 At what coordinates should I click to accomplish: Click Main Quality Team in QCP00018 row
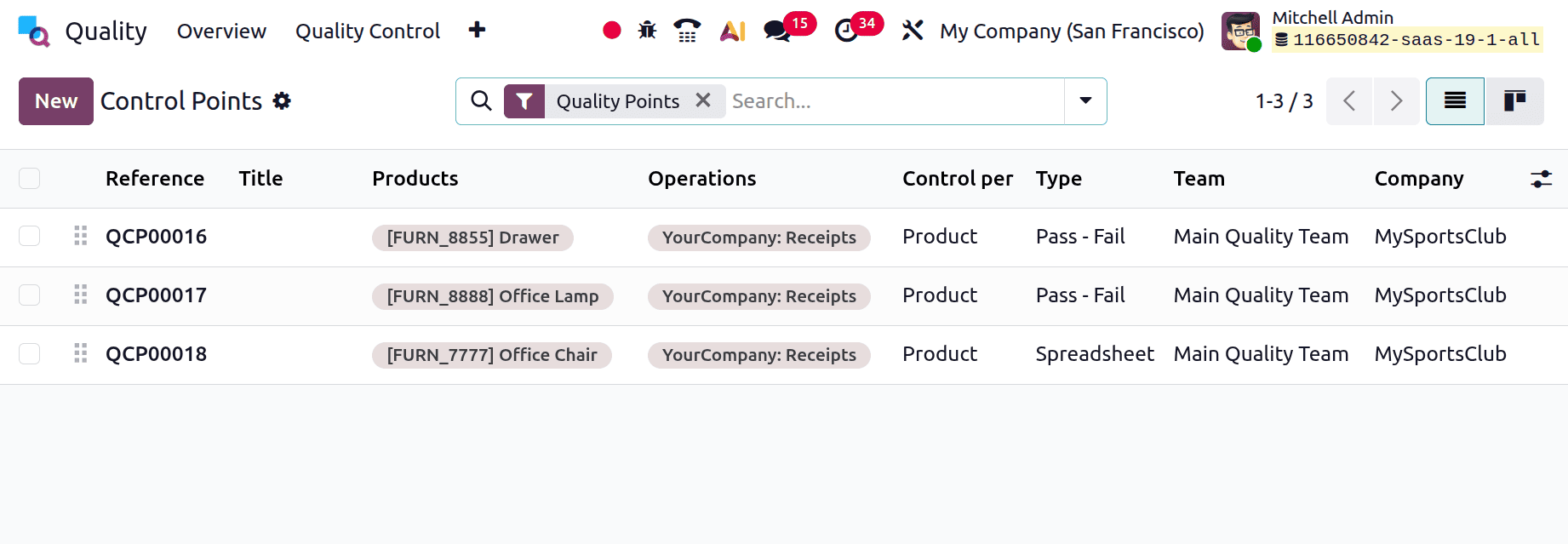(x=1261, y=354)
